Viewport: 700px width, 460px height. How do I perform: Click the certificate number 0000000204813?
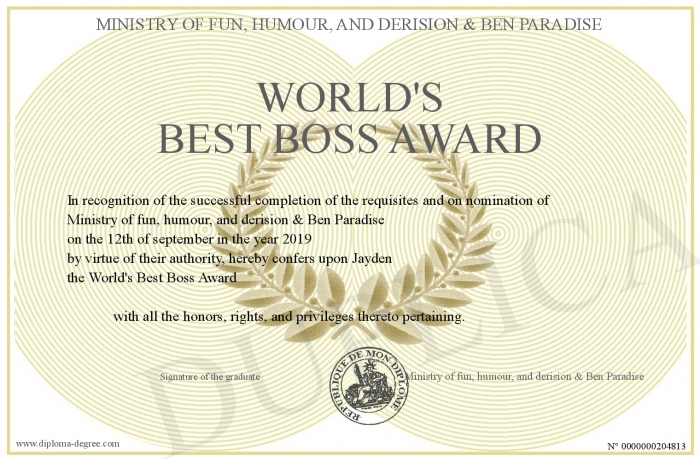(x=647, y=444)
